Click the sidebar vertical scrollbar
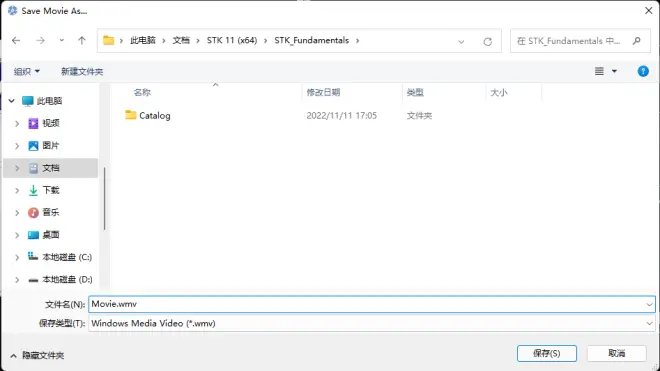The image size is (660, 371). [104, 198]
